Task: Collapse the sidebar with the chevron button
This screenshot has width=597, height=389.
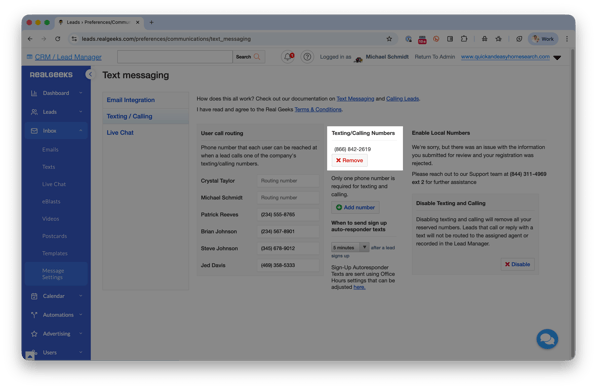Action: coord(90,74)
